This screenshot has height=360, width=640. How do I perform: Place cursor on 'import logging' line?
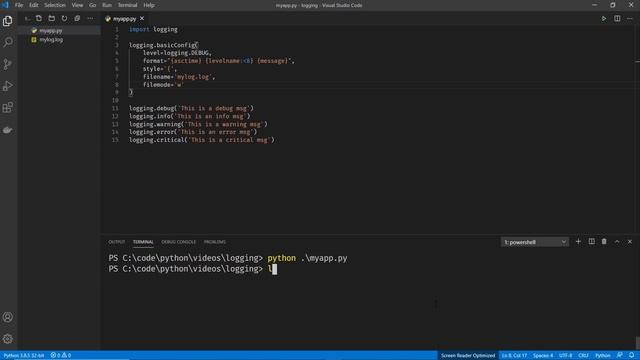(x=153, y=29)
